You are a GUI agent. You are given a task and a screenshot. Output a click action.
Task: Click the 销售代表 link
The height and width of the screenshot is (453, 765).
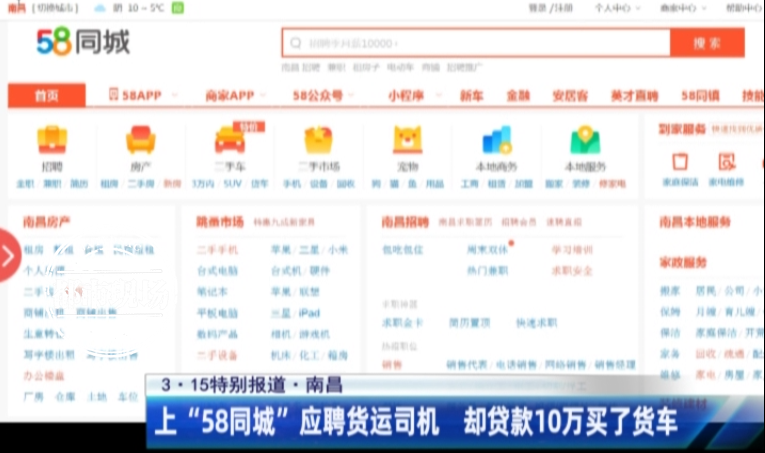[x=467, y=365]
